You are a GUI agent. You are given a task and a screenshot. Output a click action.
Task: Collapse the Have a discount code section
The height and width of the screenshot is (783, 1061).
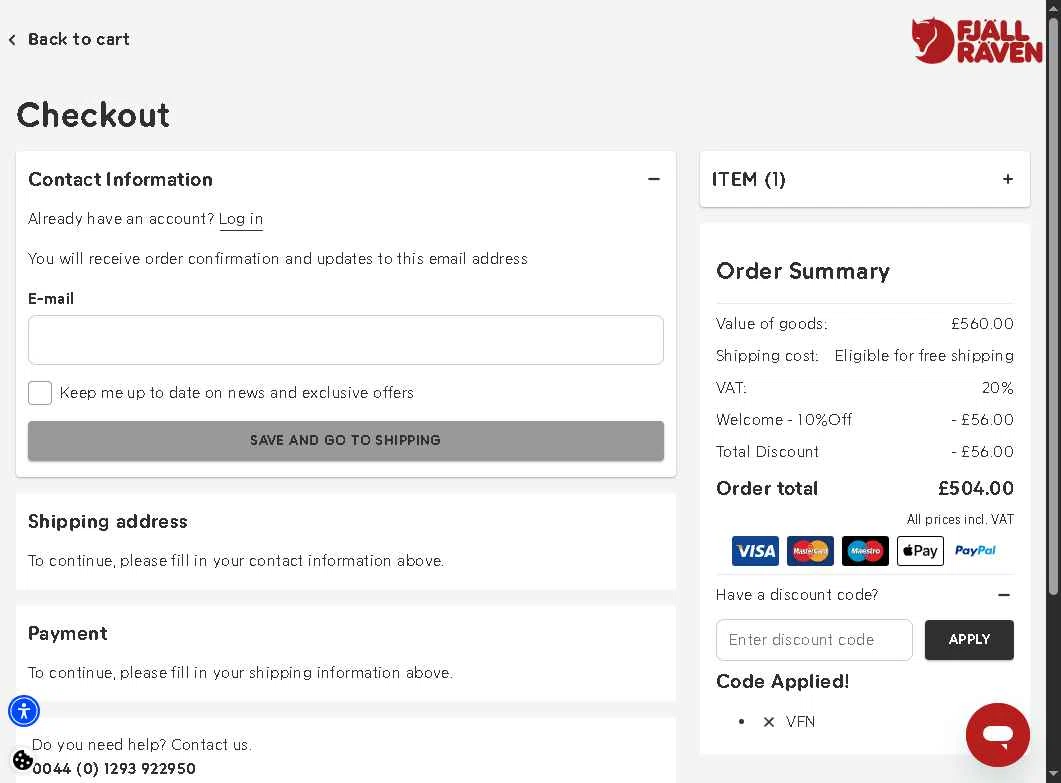tap(1004, 595)
